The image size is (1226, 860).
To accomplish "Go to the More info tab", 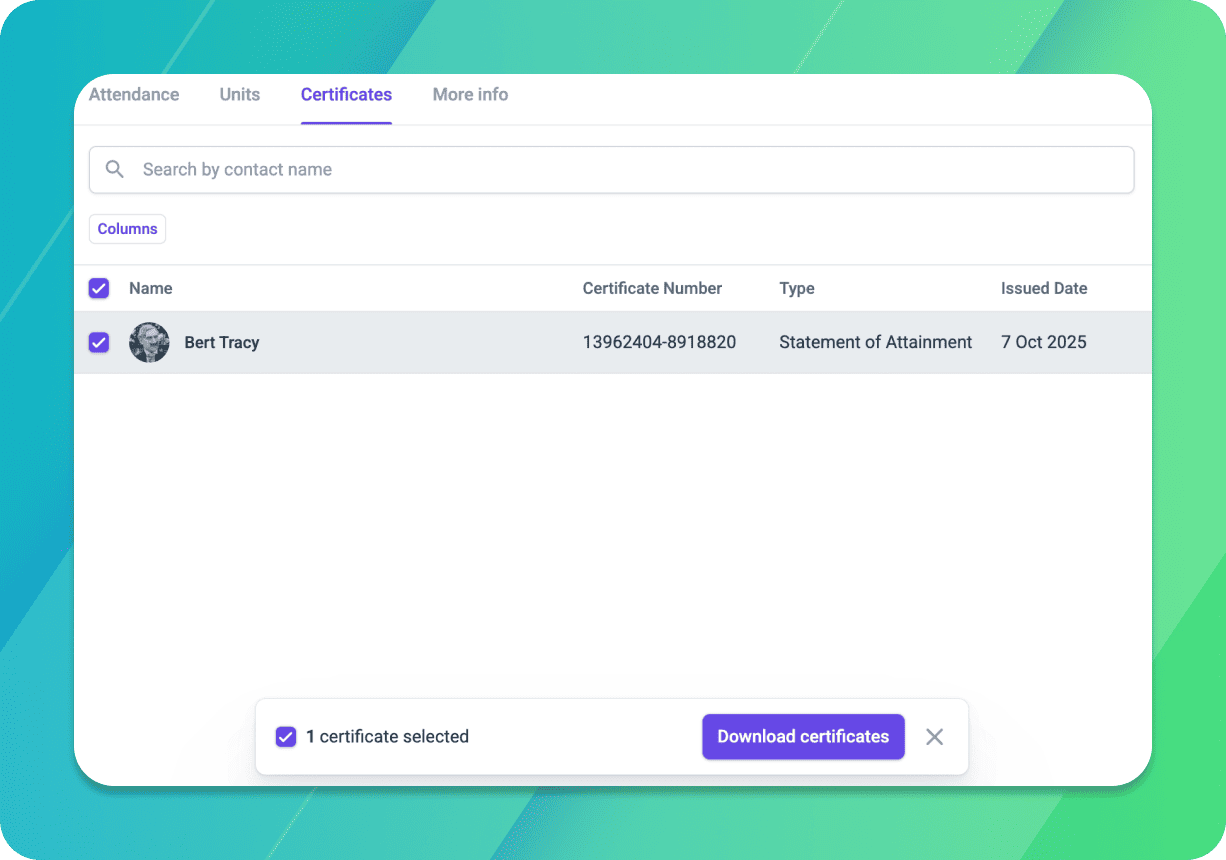I will 470,95.
